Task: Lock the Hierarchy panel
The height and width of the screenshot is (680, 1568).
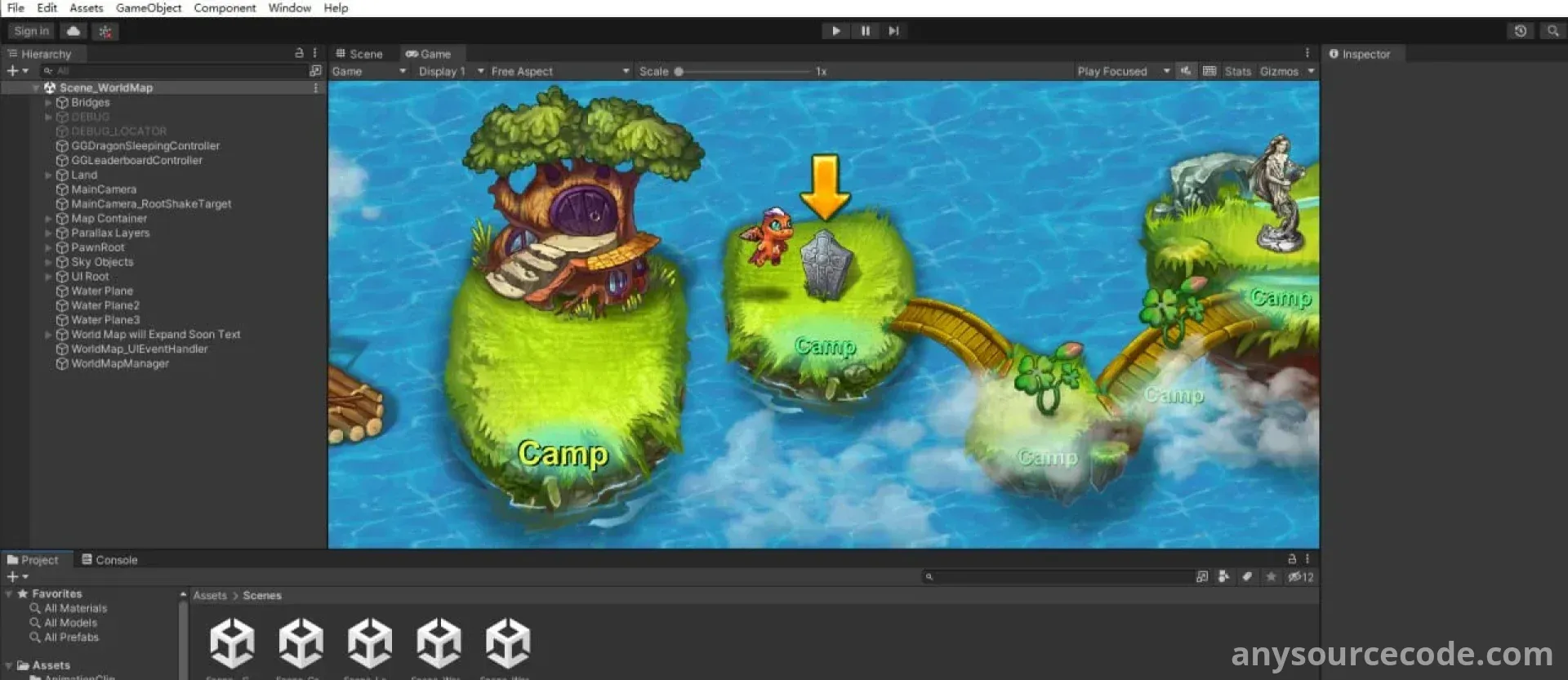Action: (300, 53)
